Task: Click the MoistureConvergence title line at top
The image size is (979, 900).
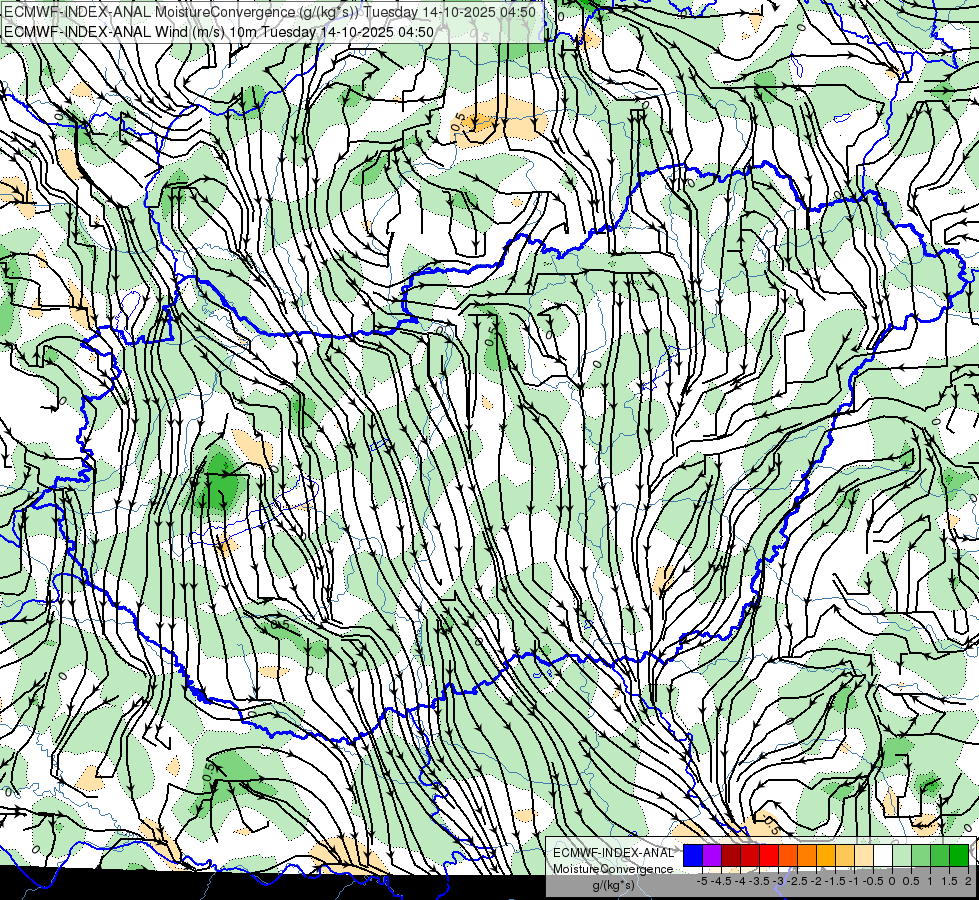Action: (270, 12)
